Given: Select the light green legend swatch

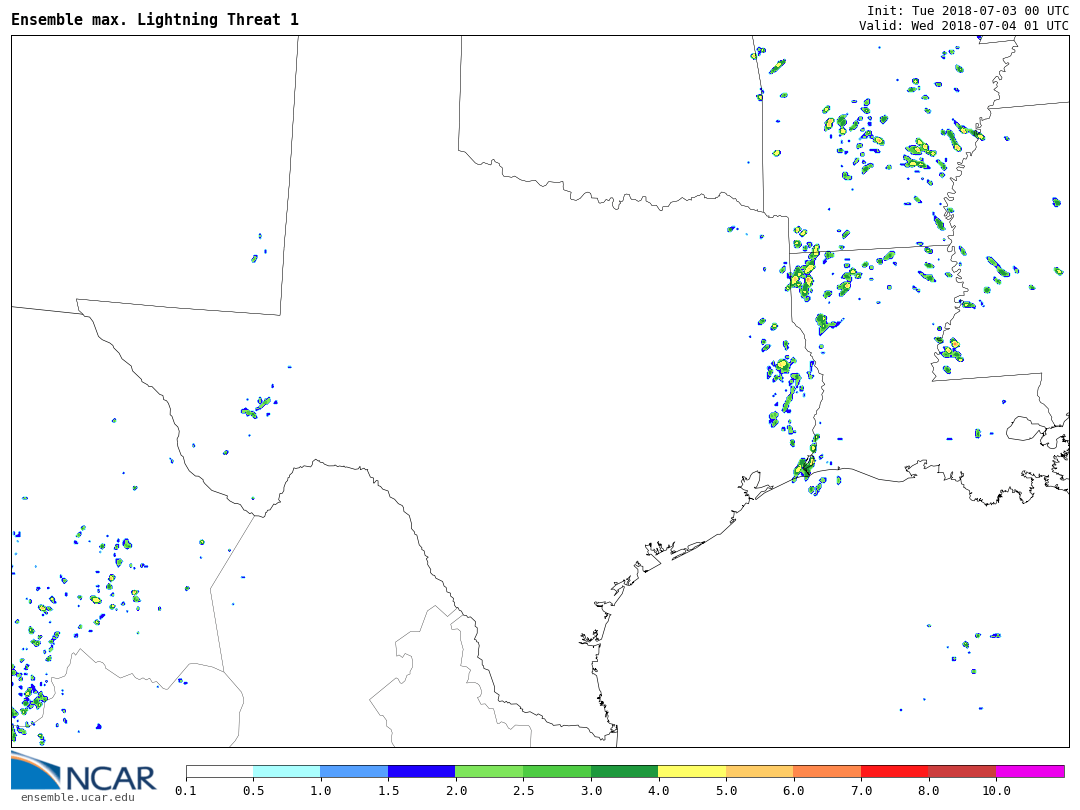Looking at the screenshot, I should (x=489, y=771).
